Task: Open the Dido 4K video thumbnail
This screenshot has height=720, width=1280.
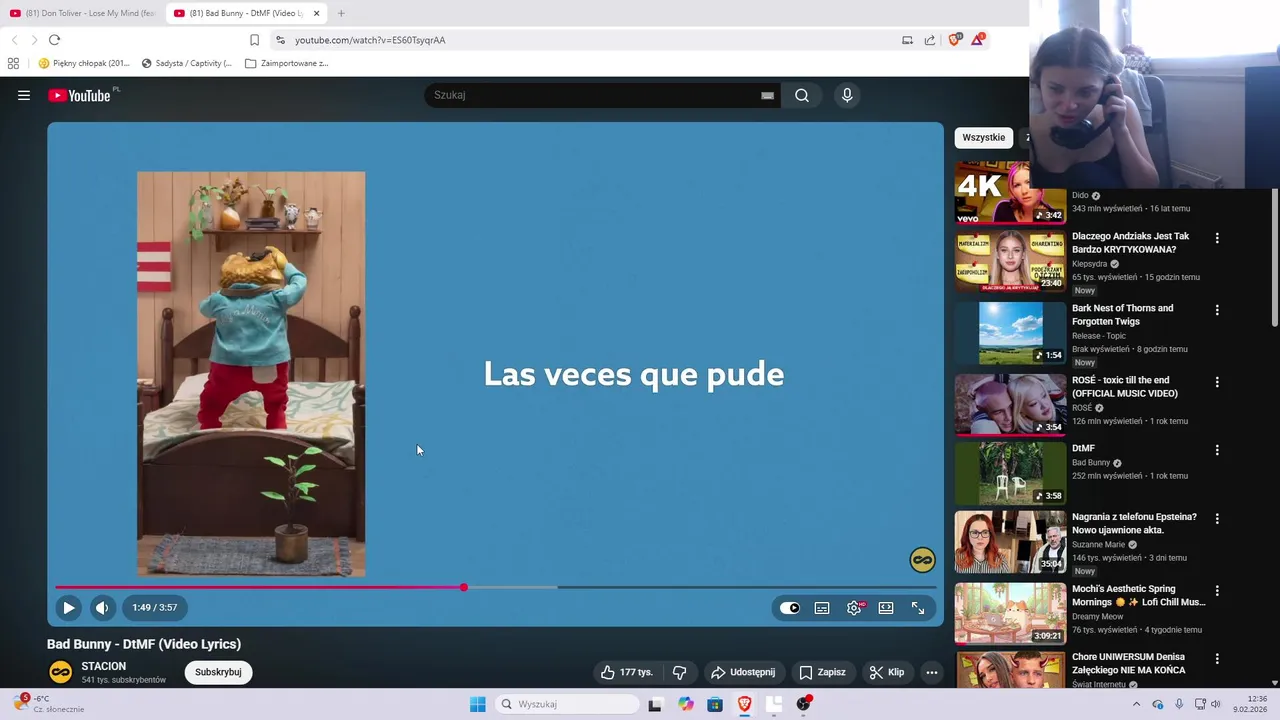Action: click(x=1010, y=193)
